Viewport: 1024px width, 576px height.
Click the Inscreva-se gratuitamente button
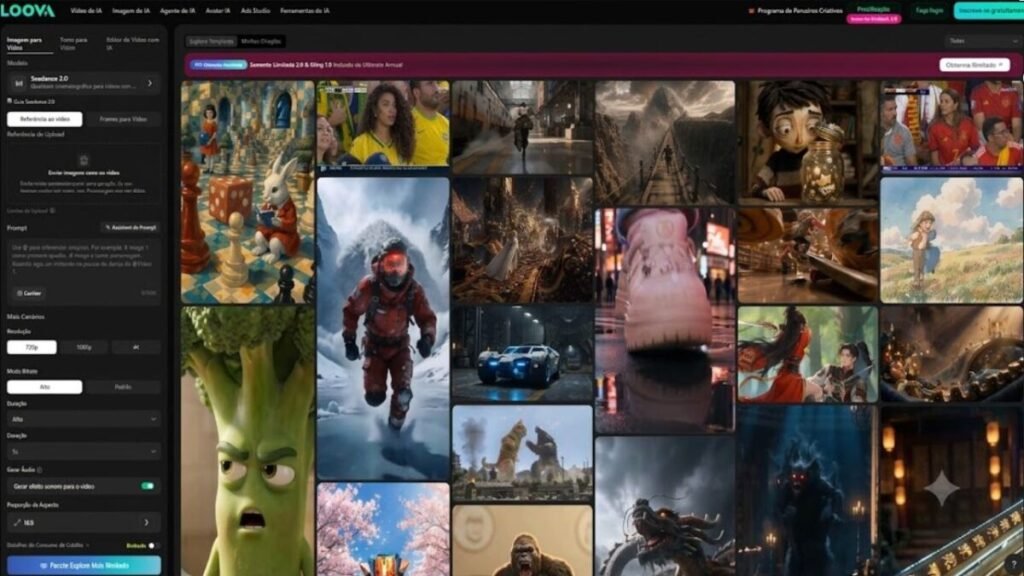click(x=989, y=10)
